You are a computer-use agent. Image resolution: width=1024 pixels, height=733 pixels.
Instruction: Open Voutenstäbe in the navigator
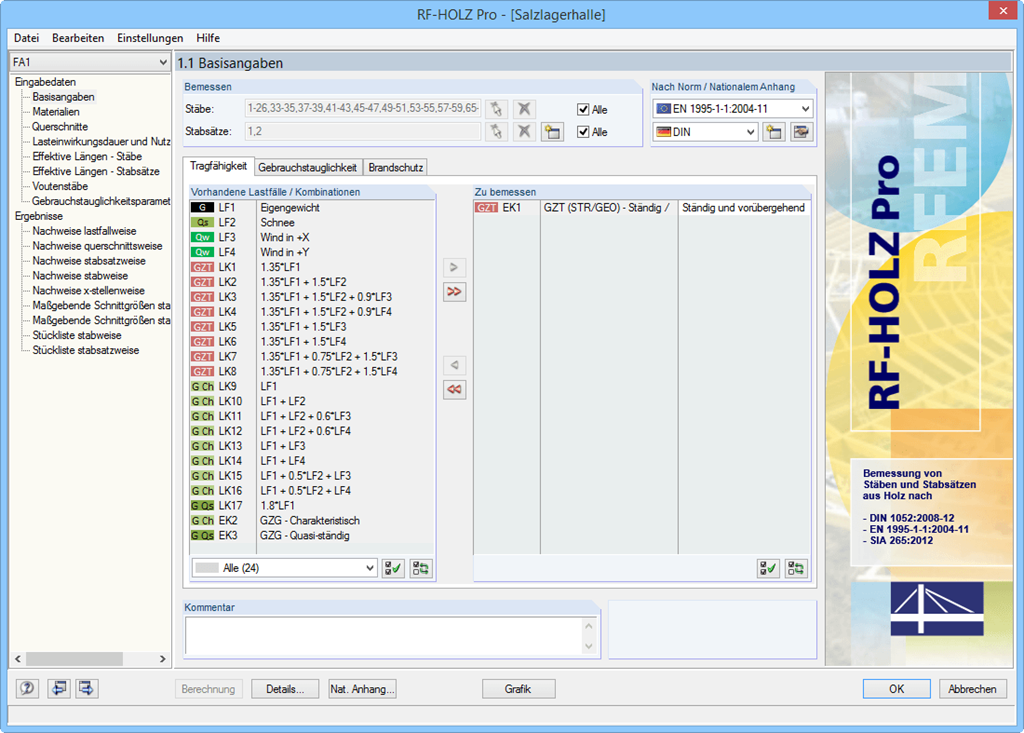(60, 187)
